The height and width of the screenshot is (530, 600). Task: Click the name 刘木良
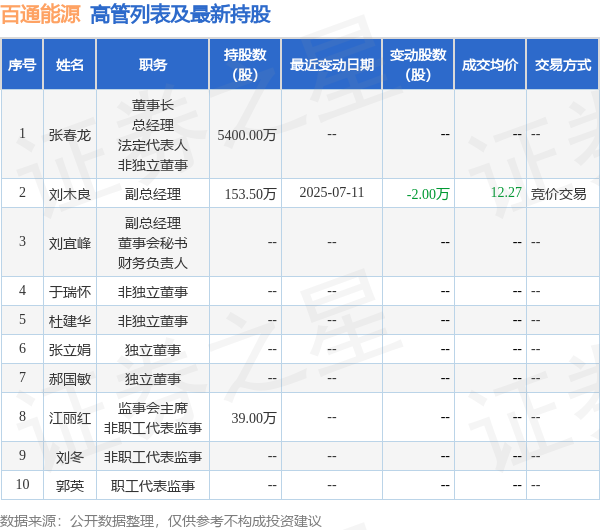[70, 194]
